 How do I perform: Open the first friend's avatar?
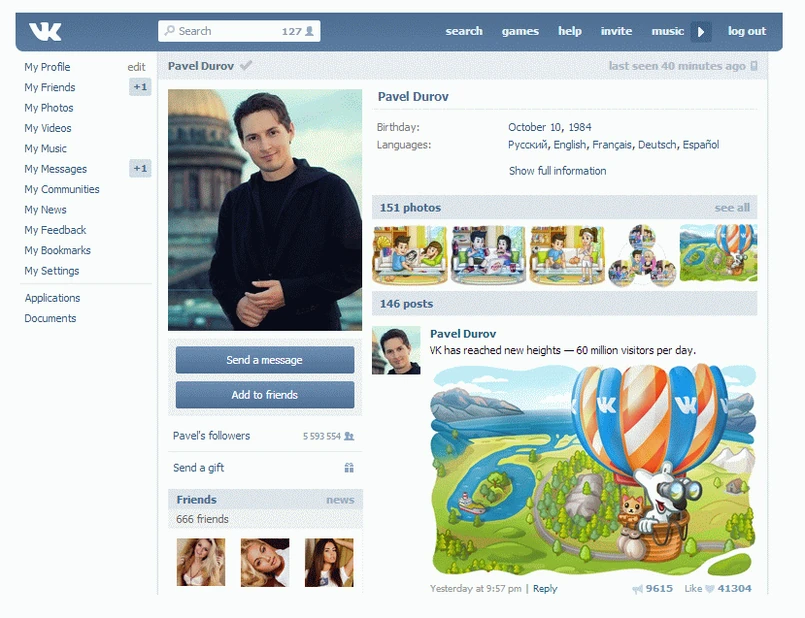[201, 562]
